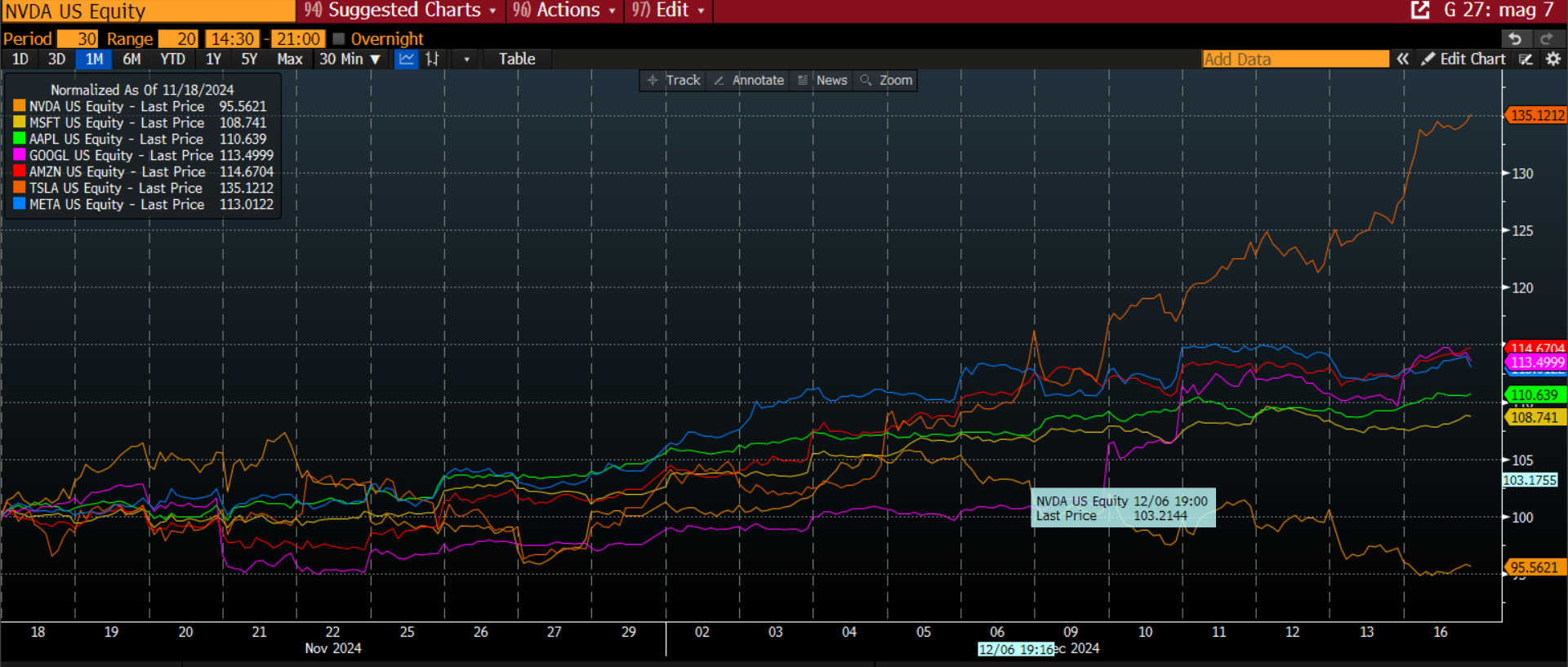1568x667 pixels.
Task: Click the redo arrow icon
Action: click(1546, 39)
